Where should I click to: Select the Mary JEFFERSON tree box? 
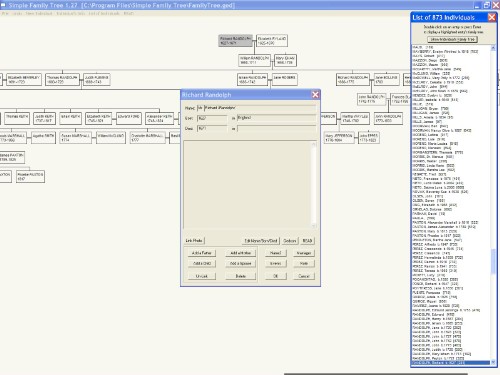(x=339, y=138)
